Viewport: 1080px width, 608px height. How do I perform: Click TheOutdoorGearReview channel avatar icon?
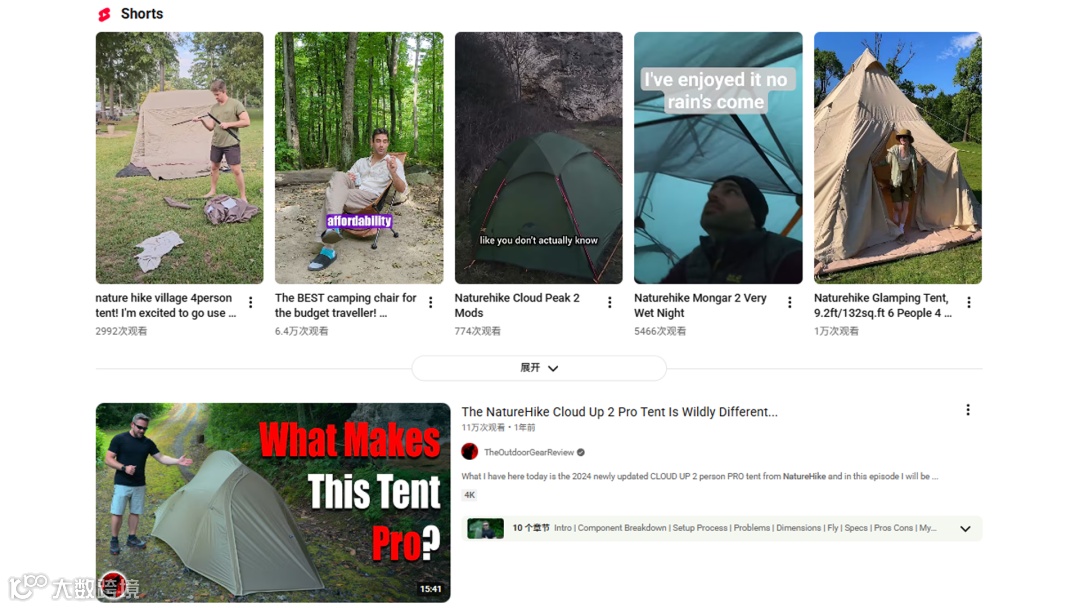470,452
